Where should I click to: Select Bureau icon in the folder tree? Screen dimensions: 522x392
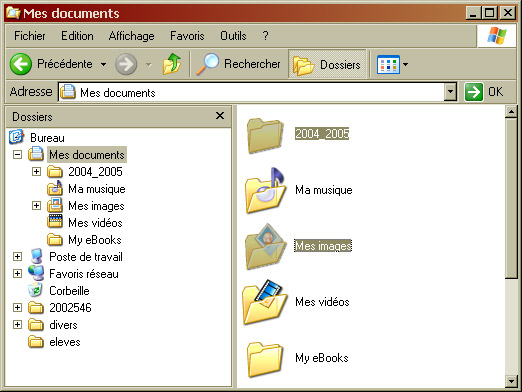point(16,137)
